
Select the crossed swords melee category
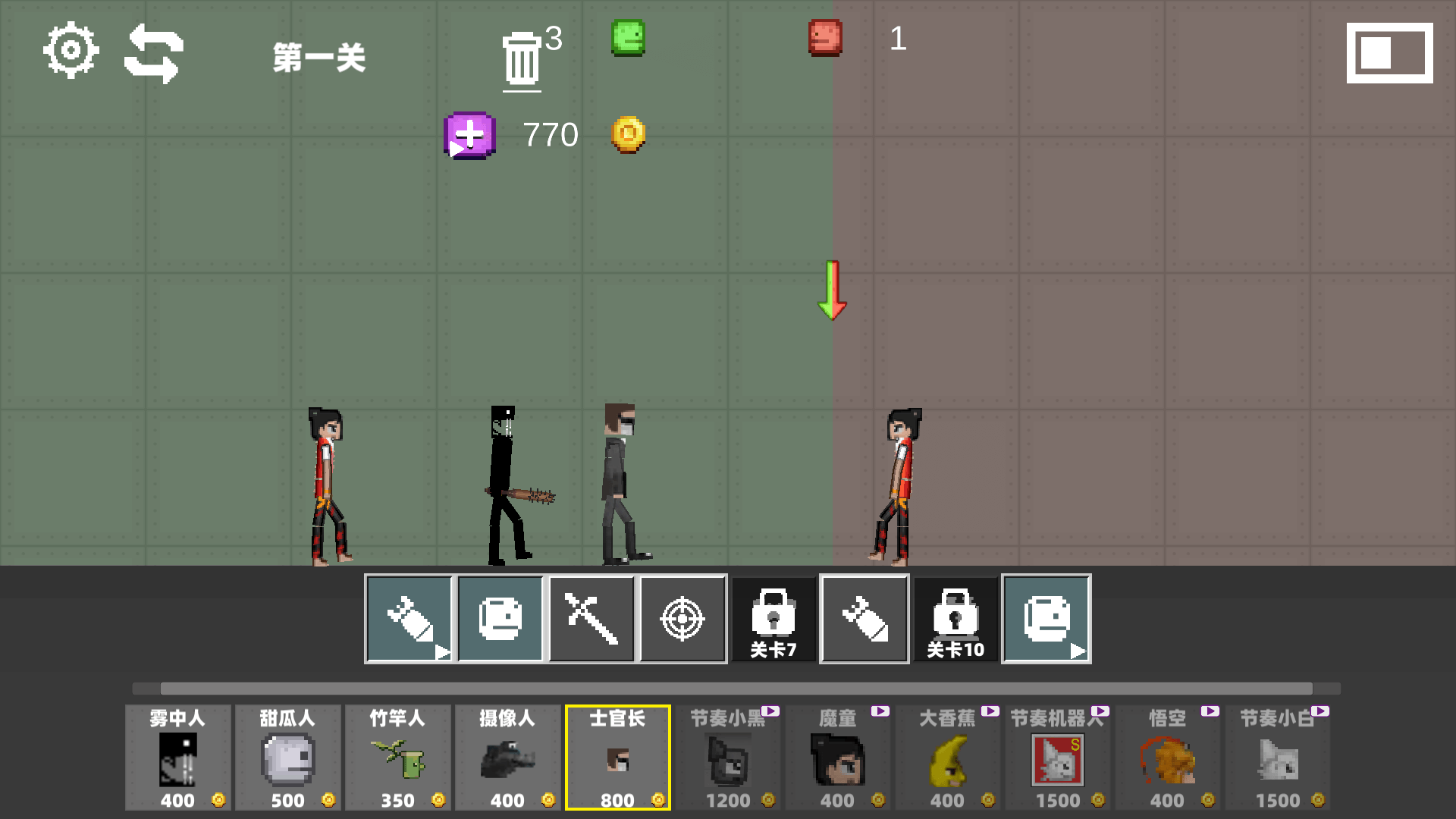click(x=591, y=619)
